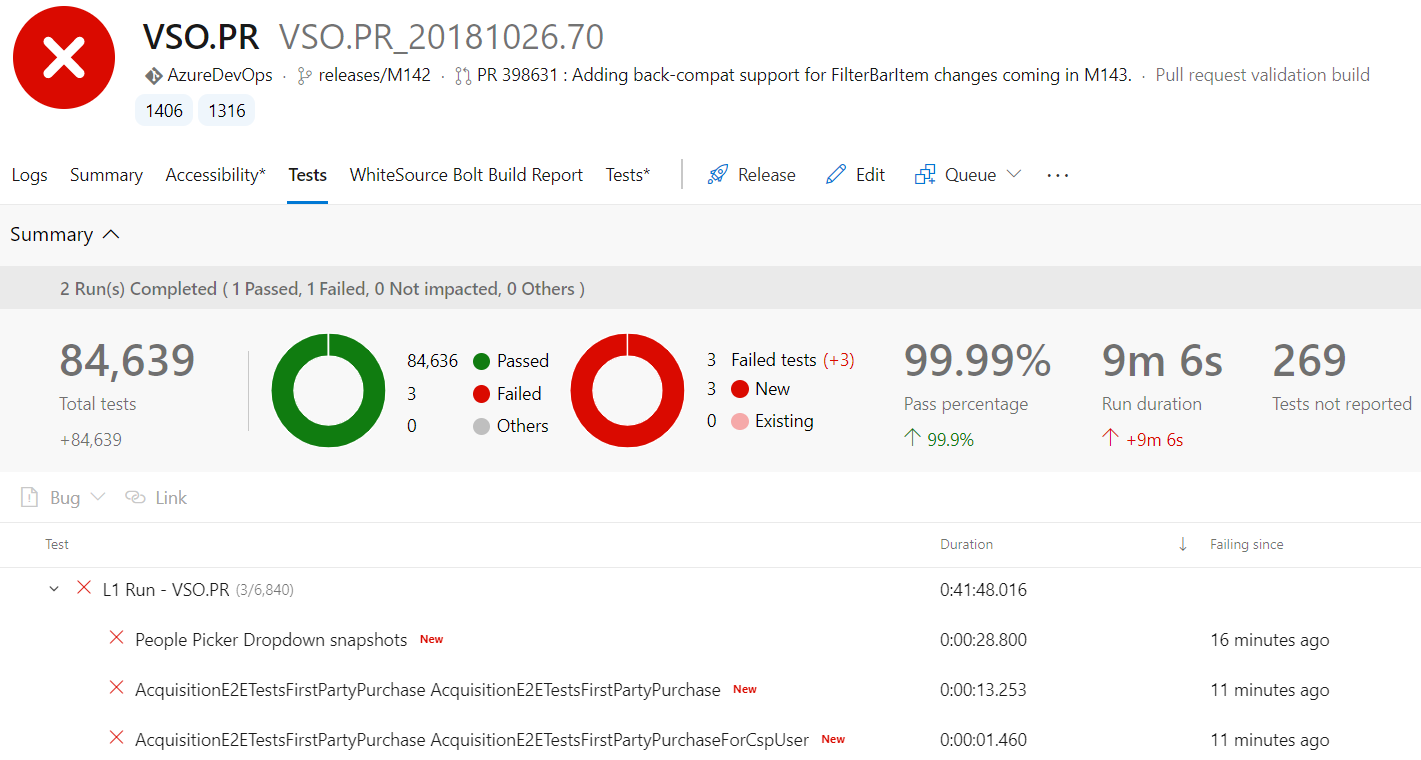This screenshot has height=760, width=1421.
Task: Click the pull request icon before PR 398631
Action: click(x=463, y=76)
